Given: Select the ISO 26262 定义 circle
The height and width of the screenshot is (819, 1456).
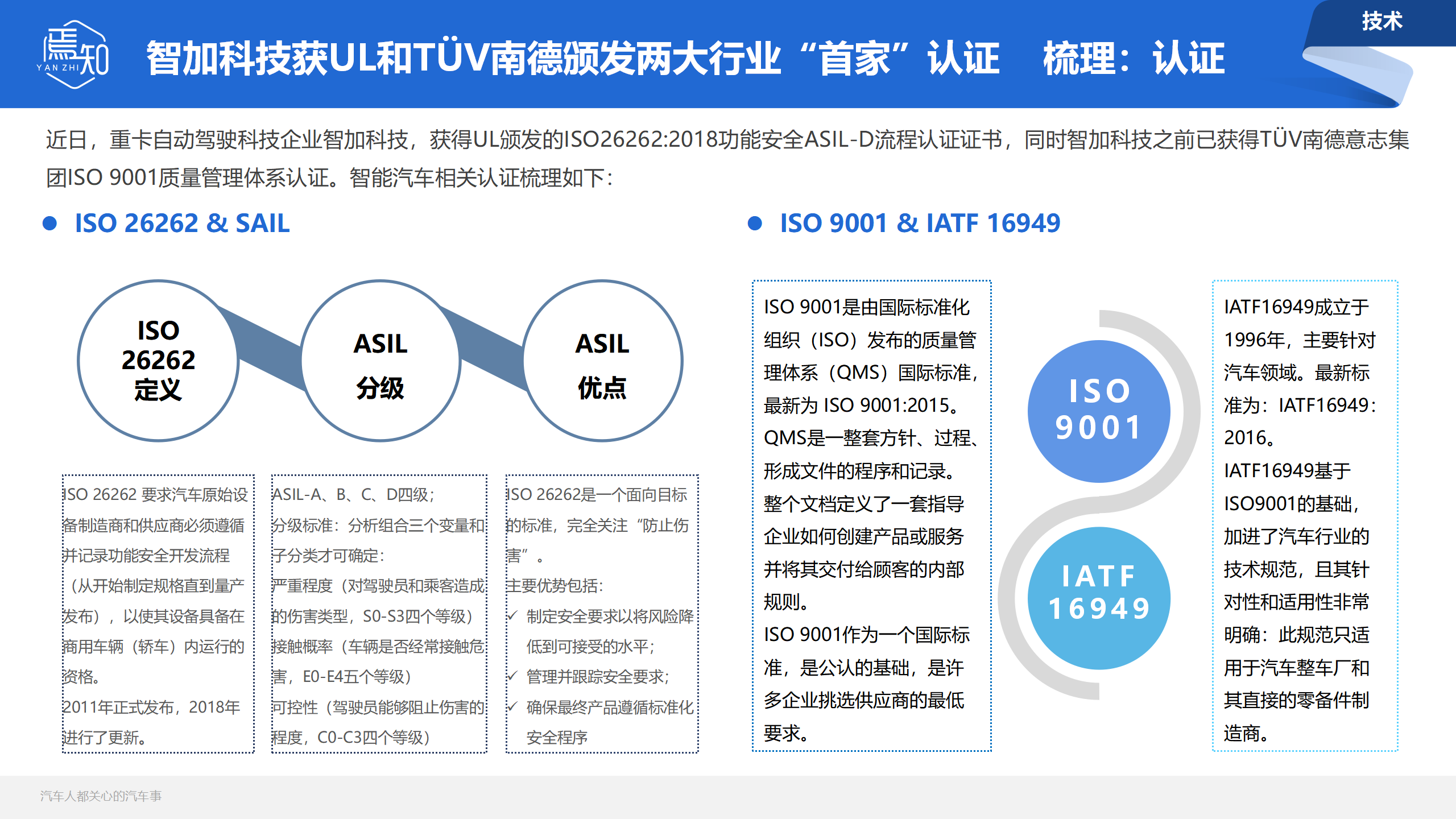Looking at the screenshot, I should pyautogui.click(x=158, y=360).
